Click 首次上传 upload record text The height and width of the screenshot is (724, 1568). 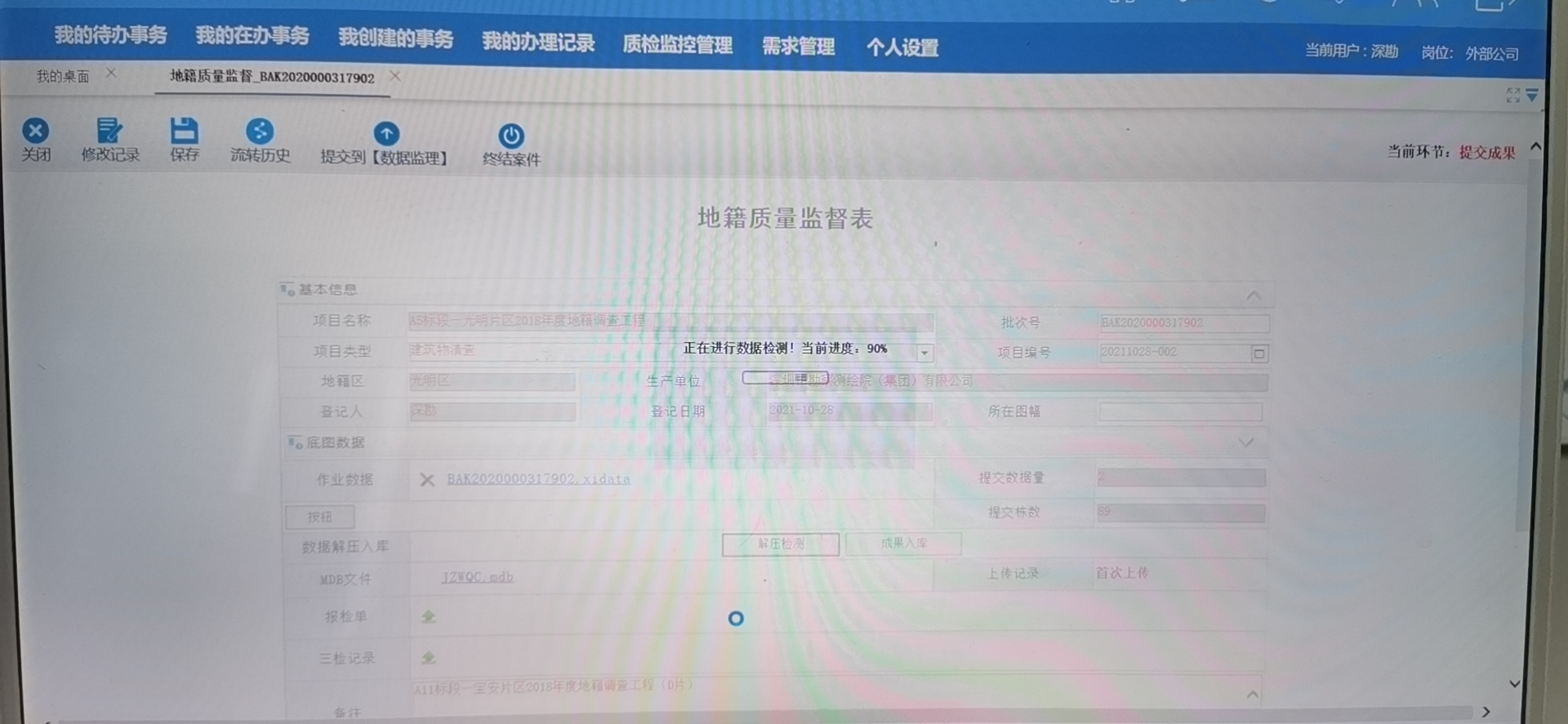coord(1122,573)
